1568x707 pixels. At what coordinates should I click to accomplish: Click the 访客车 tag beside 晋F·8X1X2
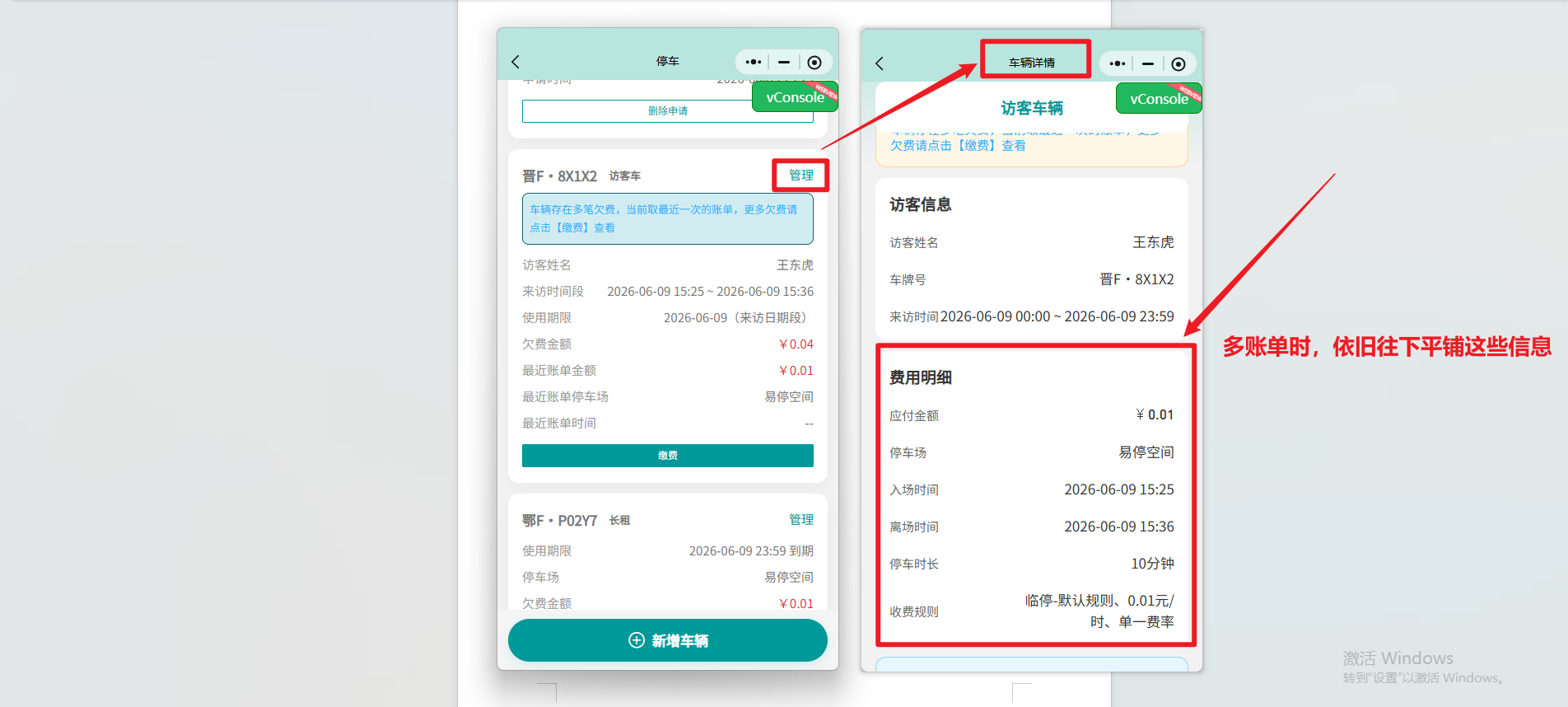tap(625, 176)
